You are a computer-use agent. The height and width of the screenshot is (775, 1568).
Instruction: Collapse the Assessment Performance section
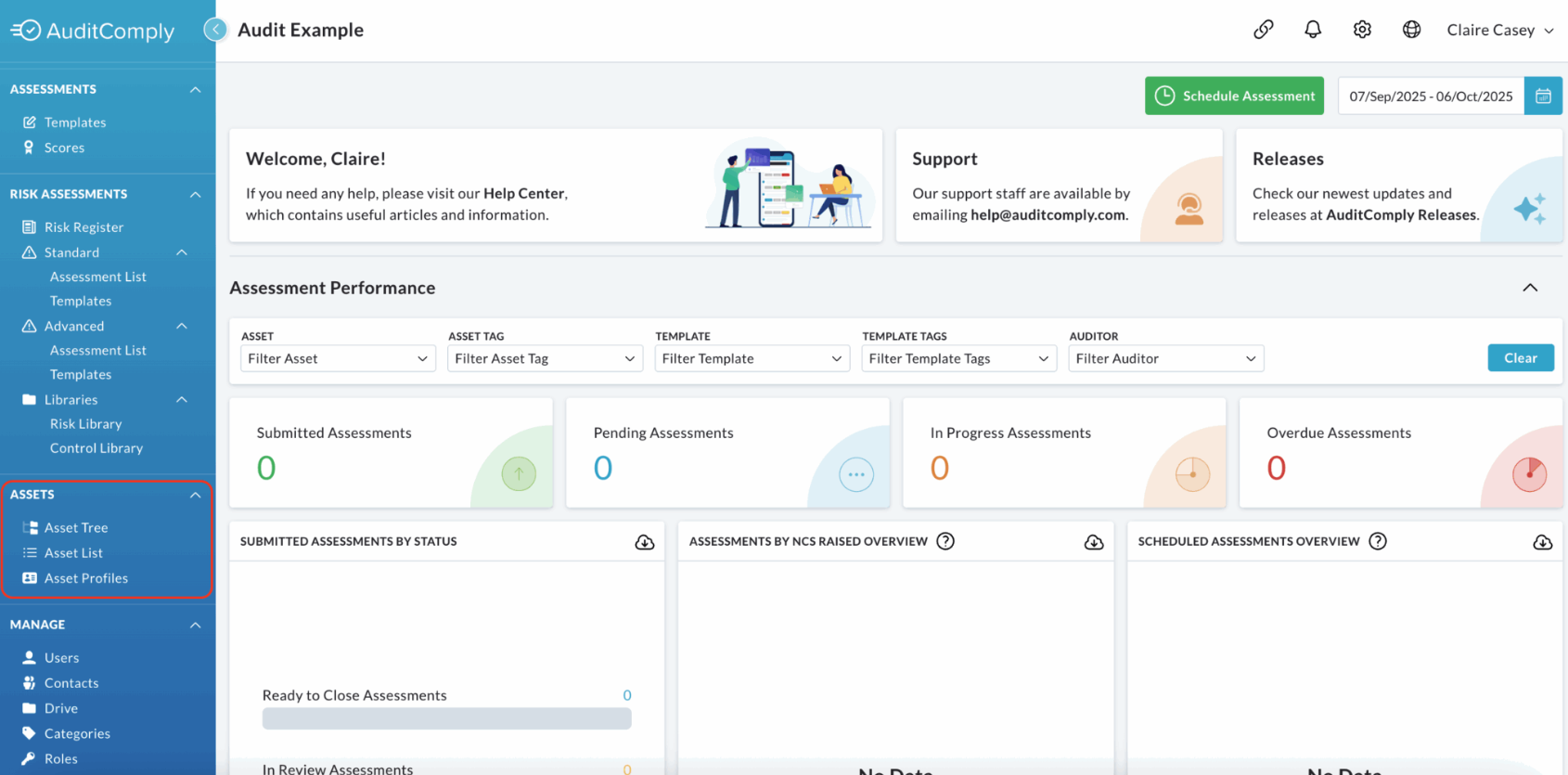pos(1530,288)
